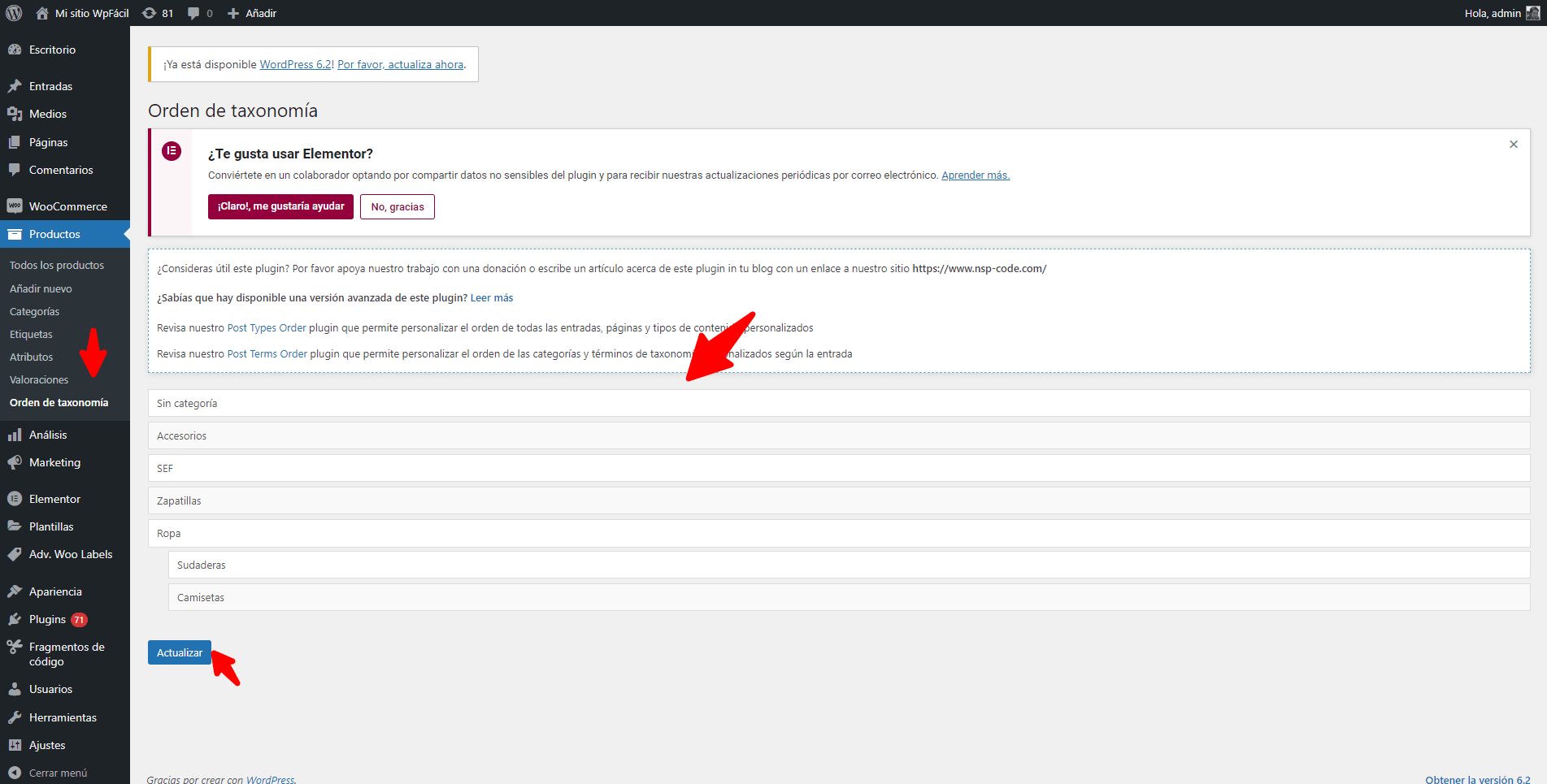Click the Plugins 71 update badge
Image resolution: width=1547 pixels, height=784 pixels.
tap(79, 620)
